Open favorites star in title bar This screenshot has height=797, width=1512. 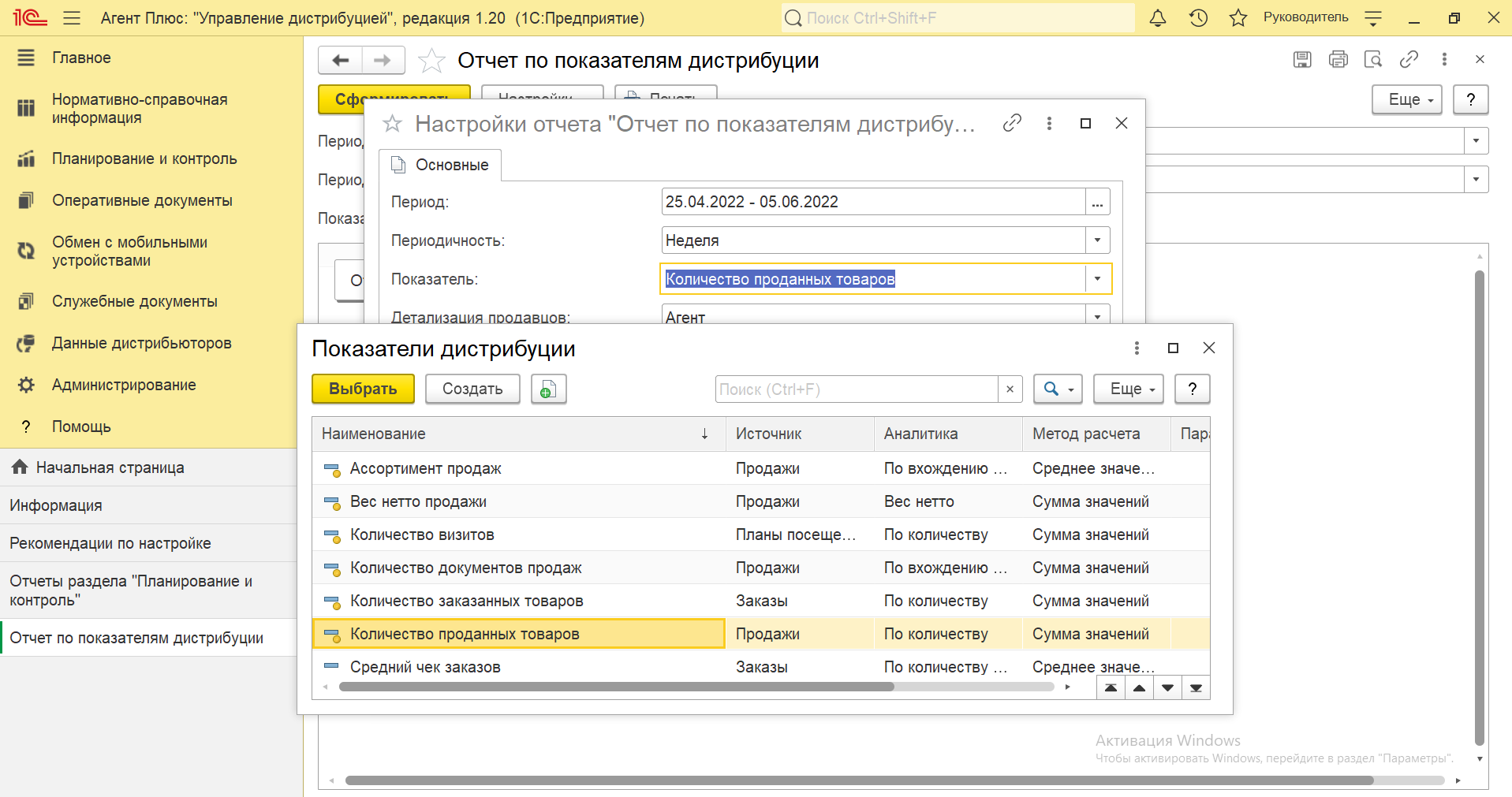(1238, 18)
